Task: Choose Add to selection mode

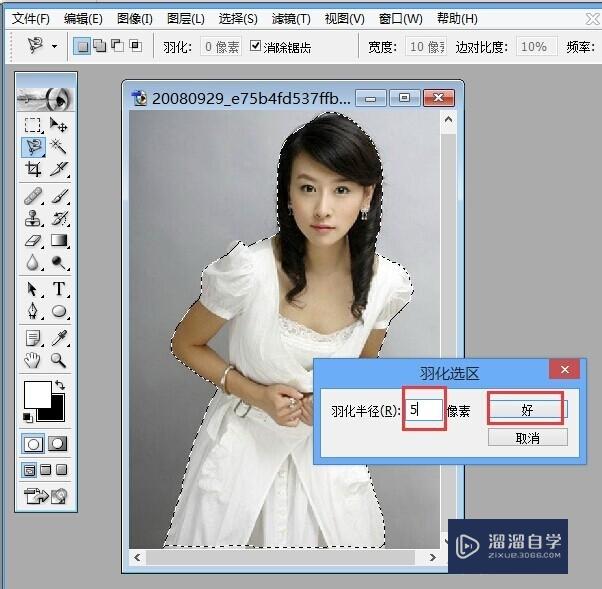Action: coord(100,46)
